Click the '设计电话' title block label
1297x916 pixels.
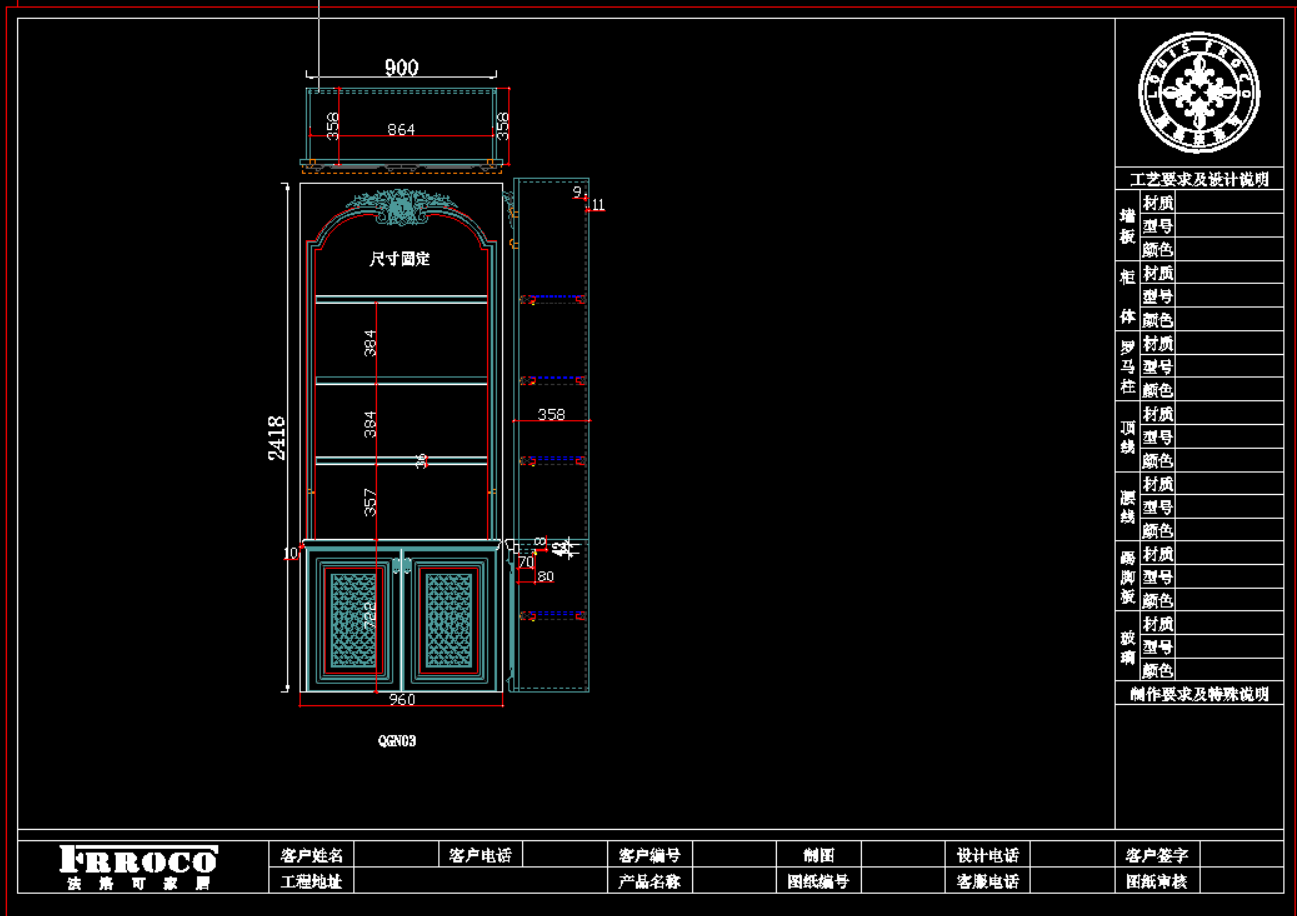[987, 855]
